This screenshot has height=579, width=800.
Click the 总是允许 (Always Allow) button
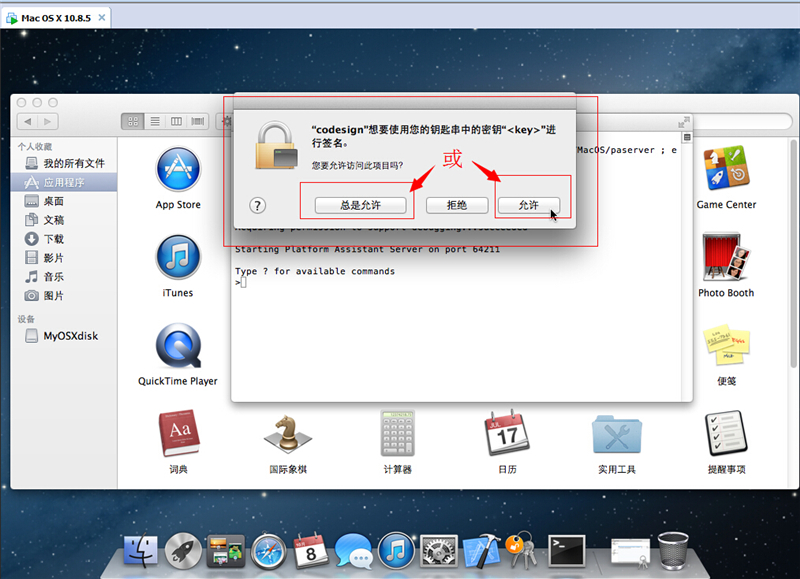coord(360,205)
